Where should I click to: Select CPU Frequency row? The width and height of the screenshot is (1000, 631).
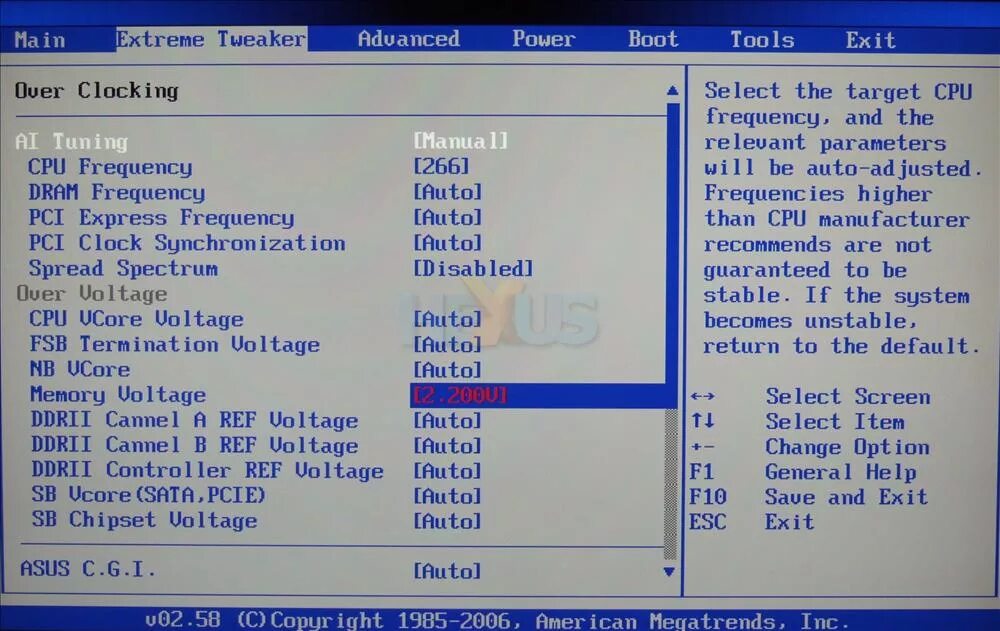point(110,167)
